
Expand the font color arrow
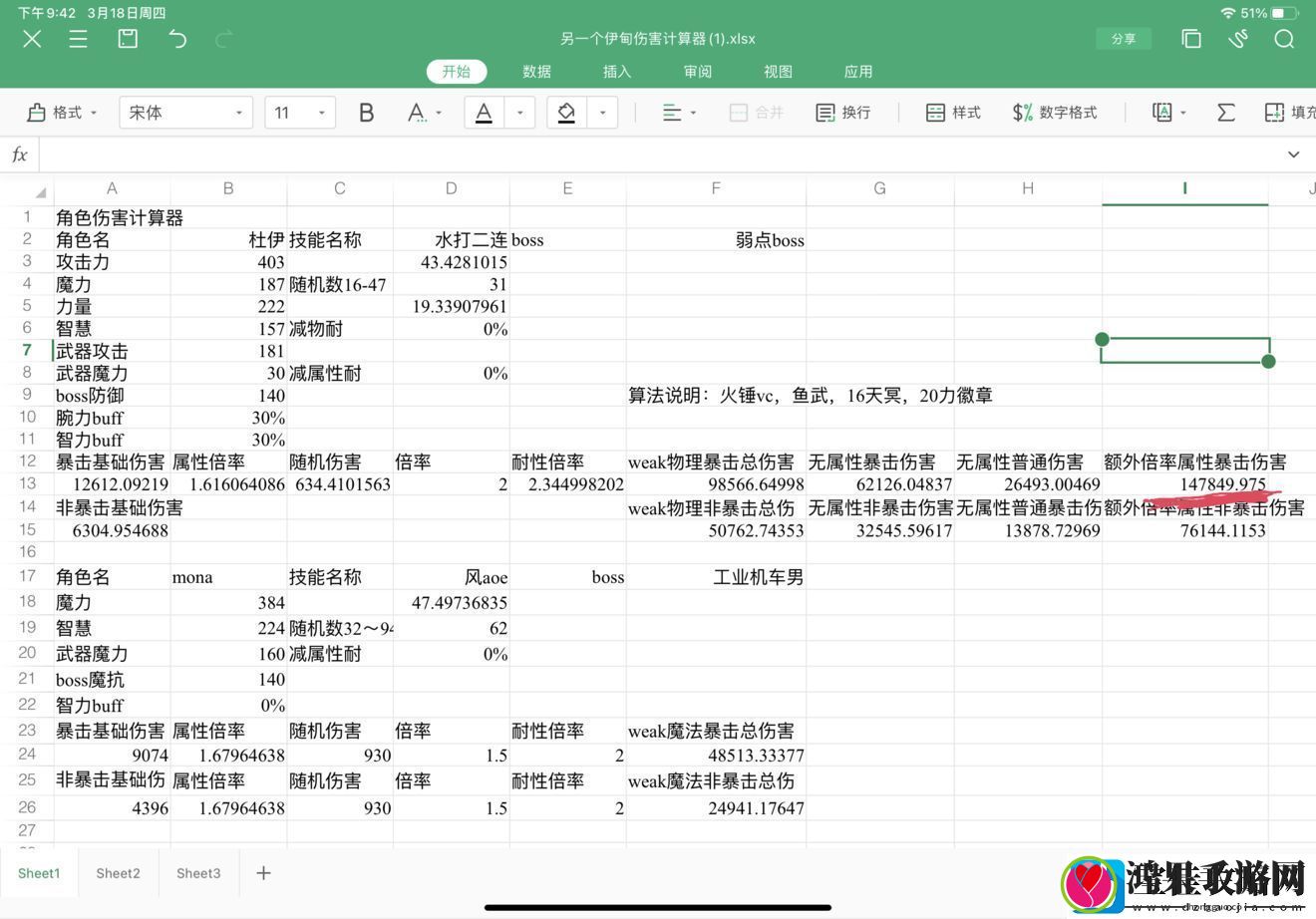point(519,113)
